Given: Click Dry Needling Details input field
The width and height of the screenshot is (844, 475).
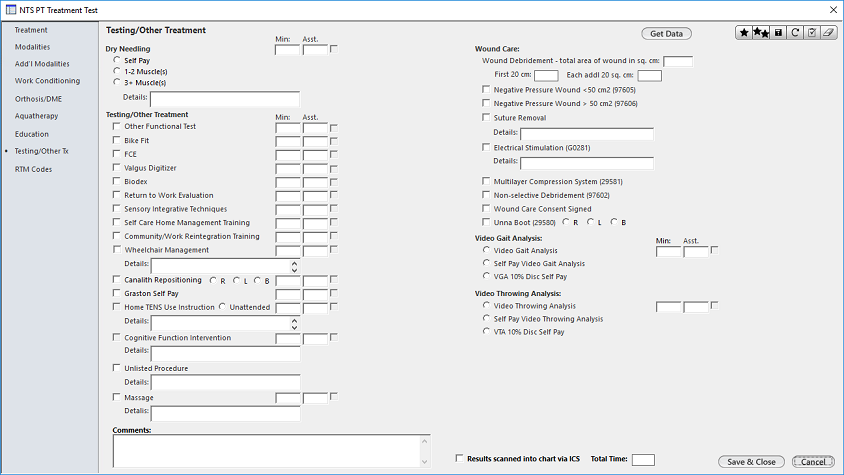Looking at the screenshot, I should [x=225, y=99].
